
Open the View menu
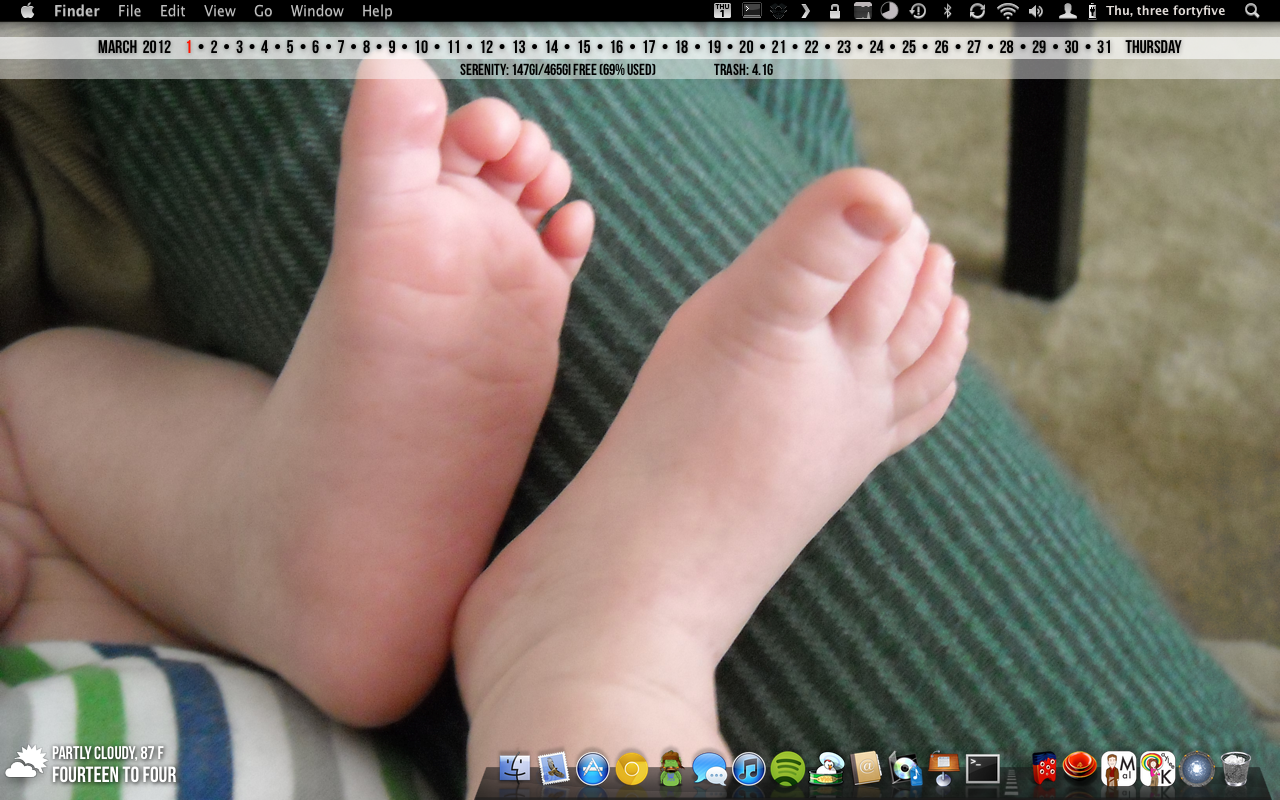[x=219, y=11]
